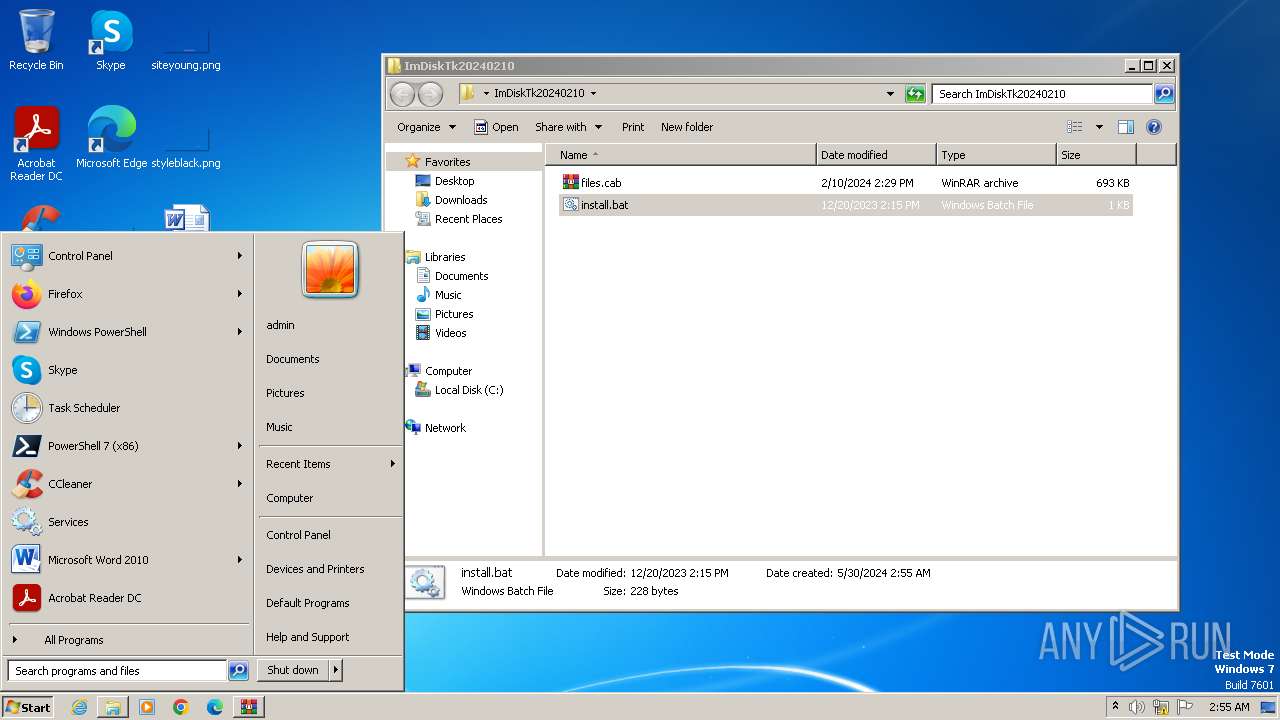Screen dimensions: 1280x720
Task: Click Chrome icon on the taskbar
Action: click(x=180, y=707)
